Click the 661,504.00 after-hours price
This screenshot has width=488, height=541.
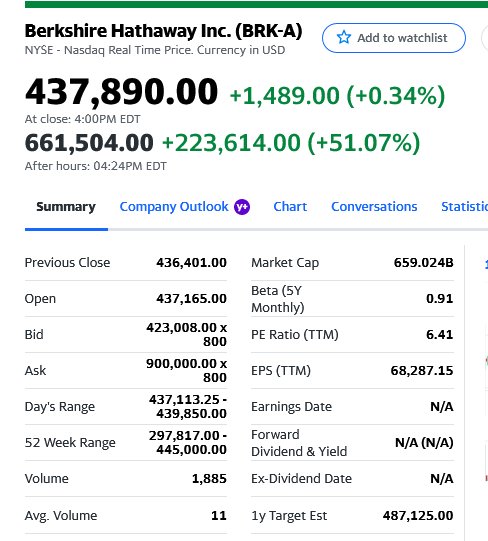point(89,142)
